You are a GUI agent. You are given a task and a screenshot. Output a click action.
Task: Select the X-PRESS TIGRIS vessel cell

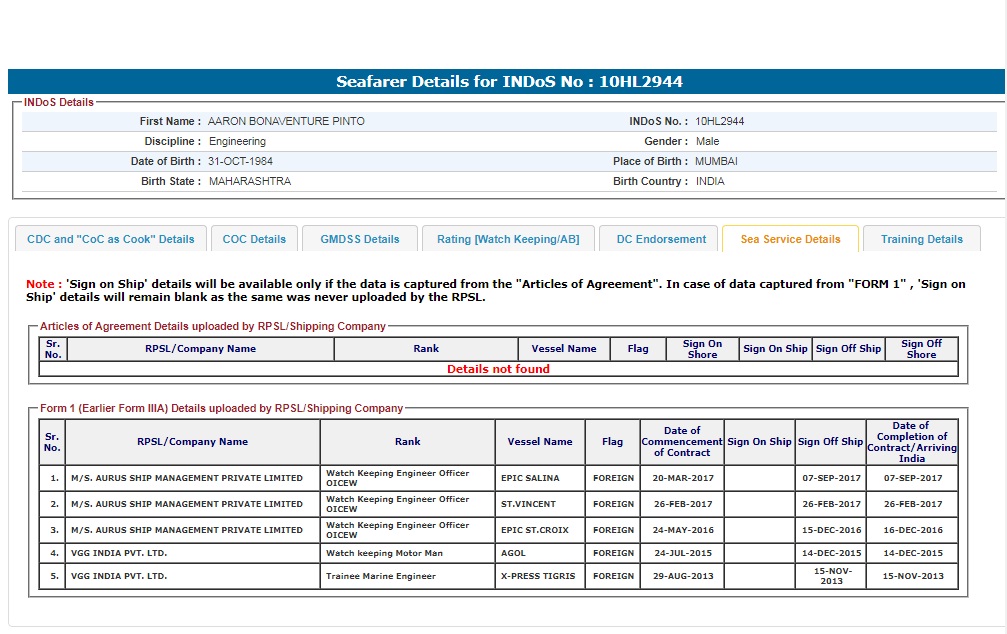538,576
